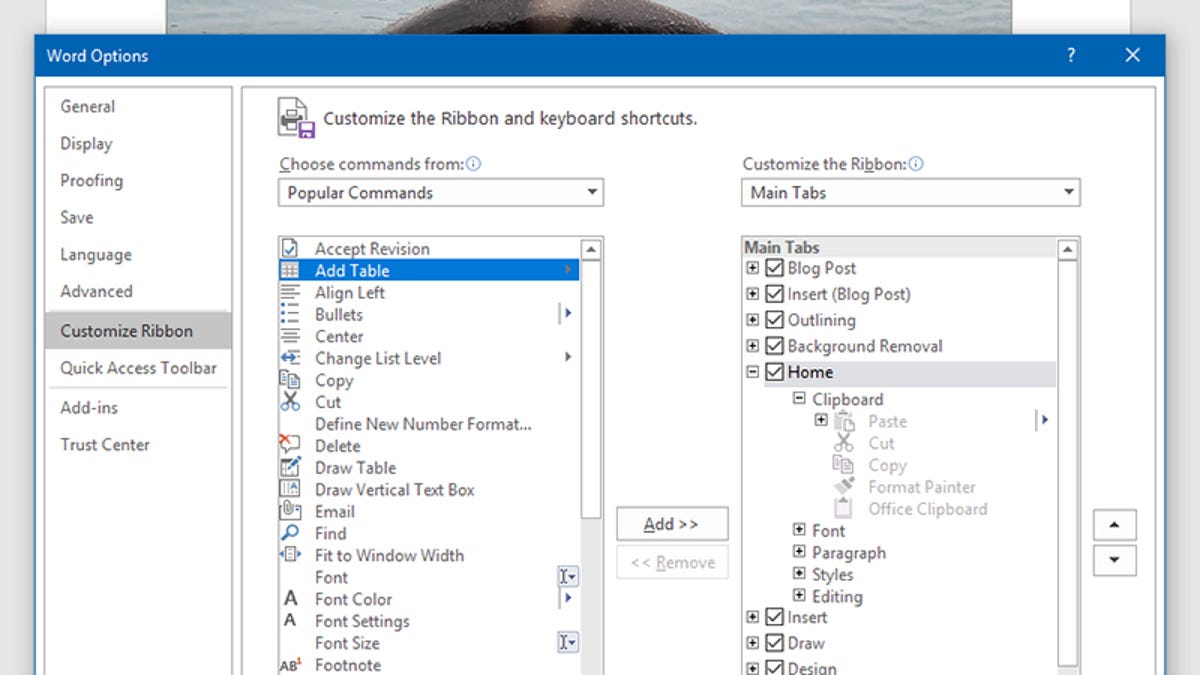Click the Draw Vertical Text Box icon
Image resolution: width=1200 pixels, height=675 pixels.
pos(290,489)
